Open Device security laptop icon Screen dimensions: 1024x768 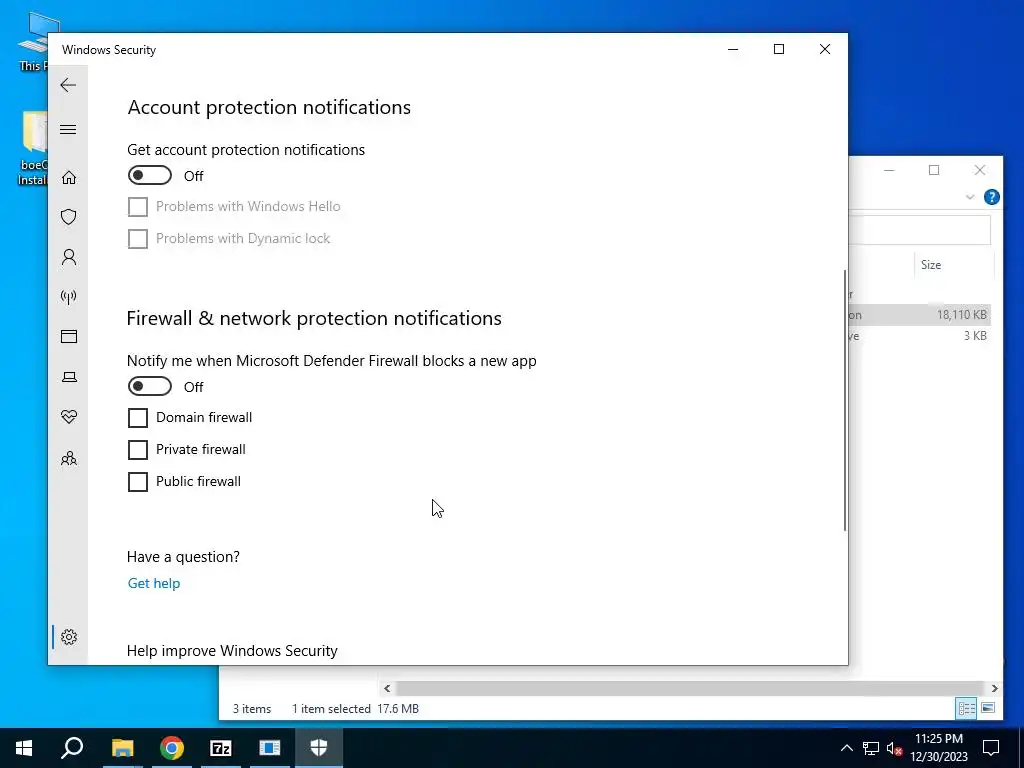[69, 377]
